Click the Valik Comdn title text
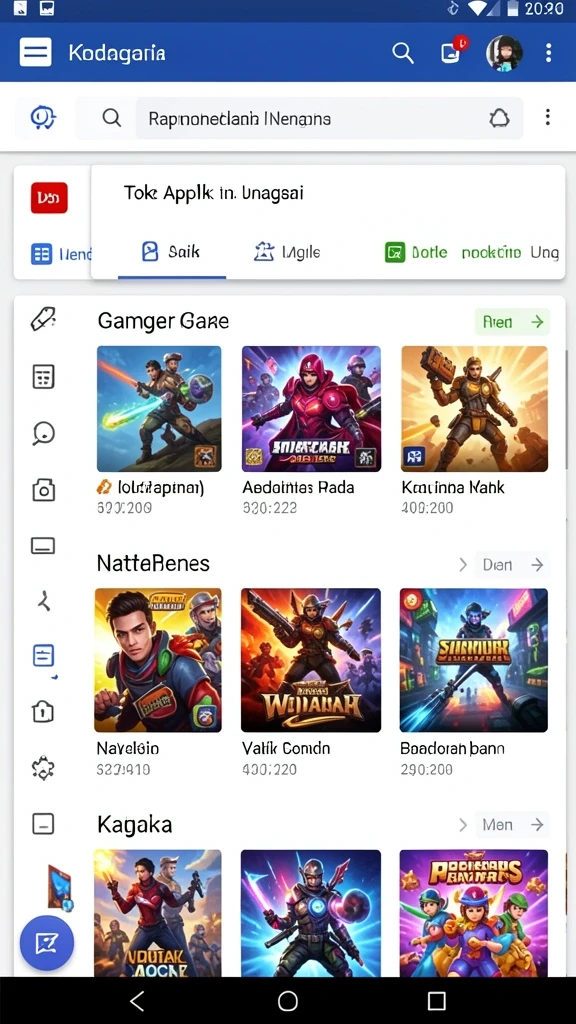Viewport: 576px width, 1024px height. point(286,748)
